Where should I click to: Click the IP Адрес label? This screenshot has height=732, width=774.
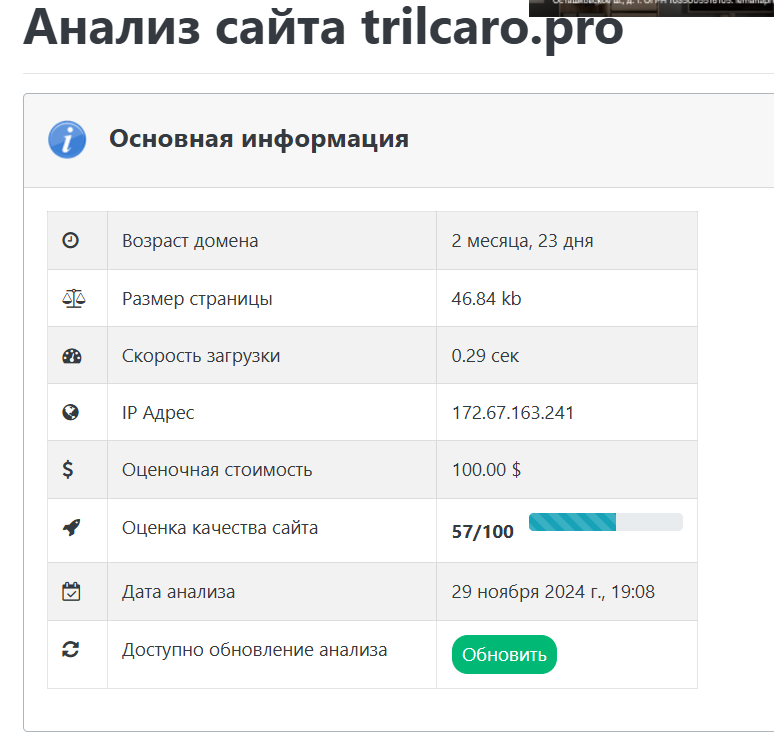(x=158, y=413)
